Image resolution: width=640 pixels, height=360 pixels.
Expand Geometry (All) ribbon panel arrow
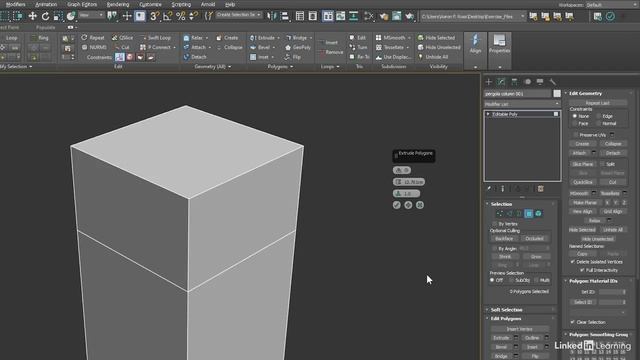229,67
